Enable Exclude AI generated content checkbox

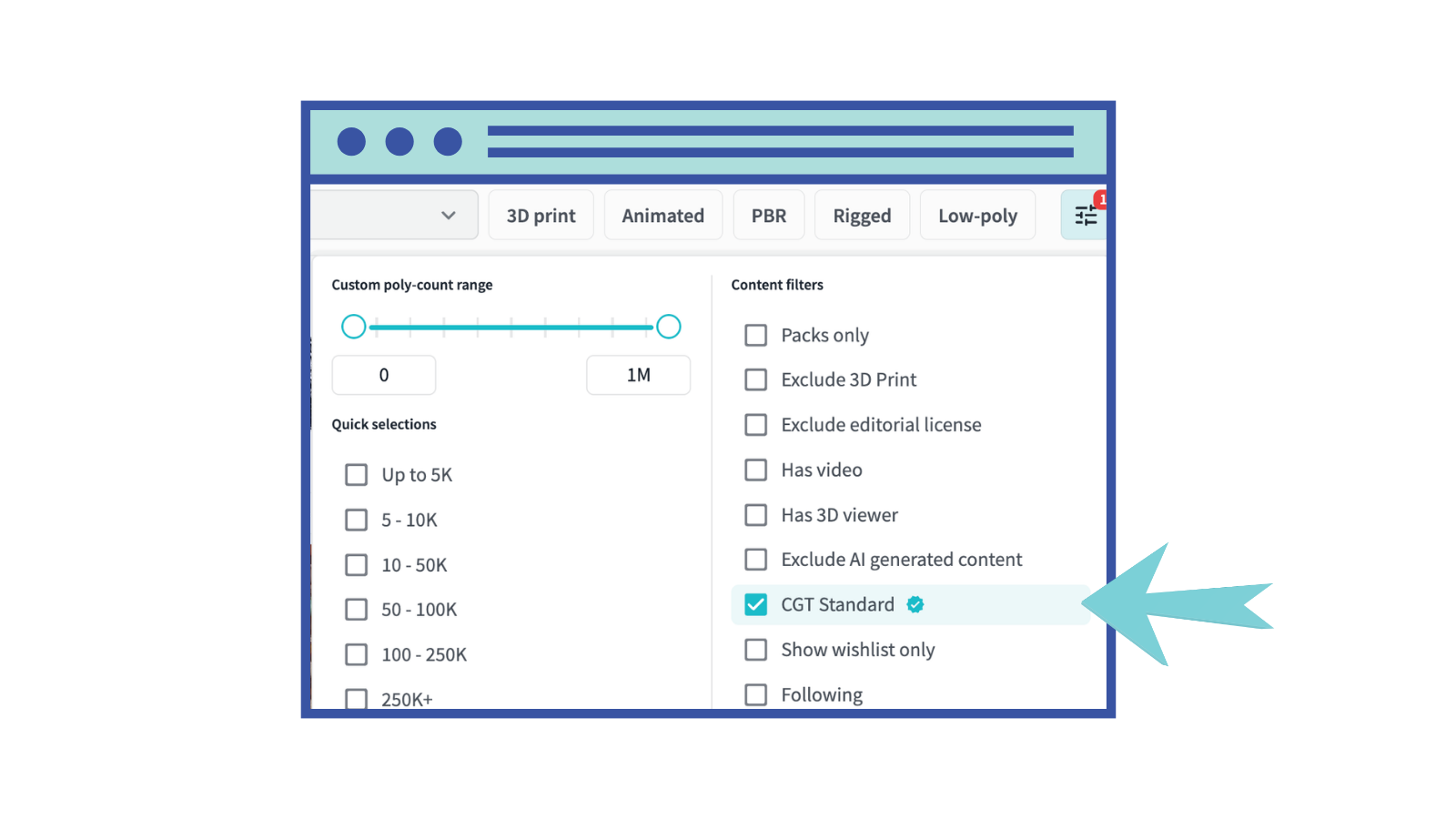tap(756, 560)
